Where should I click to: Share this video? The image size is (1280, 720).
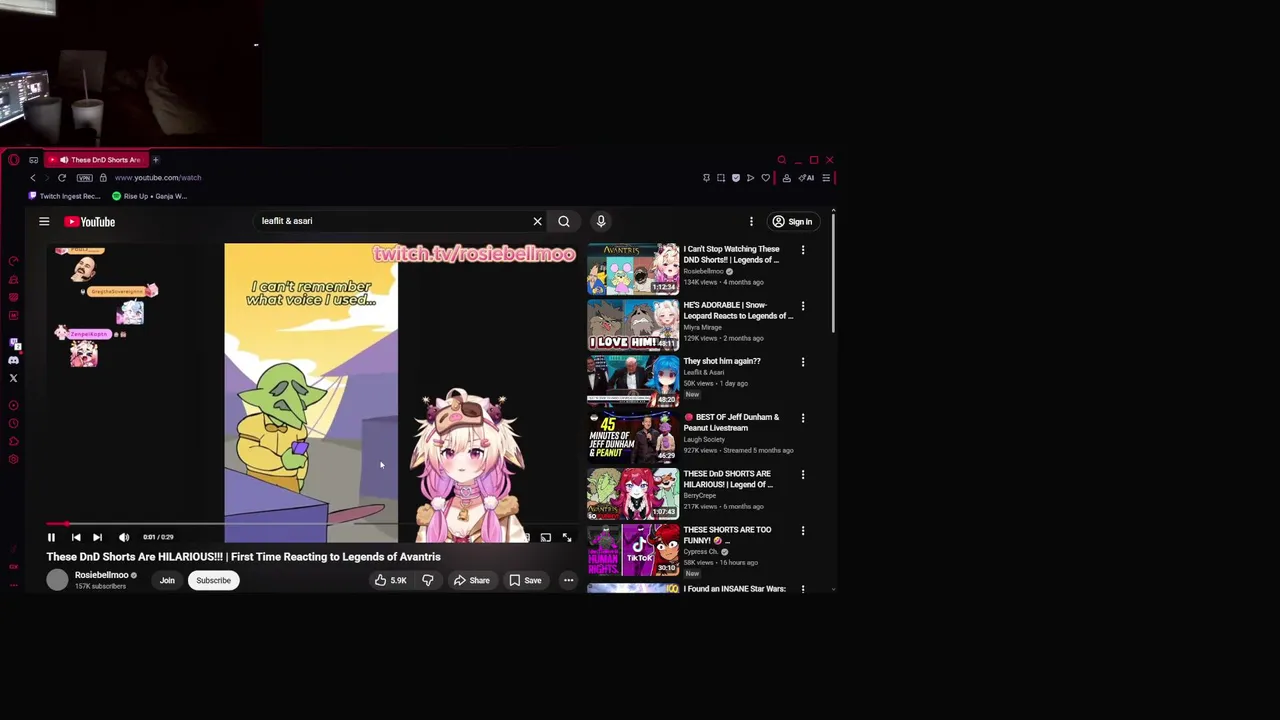[471, 580]
